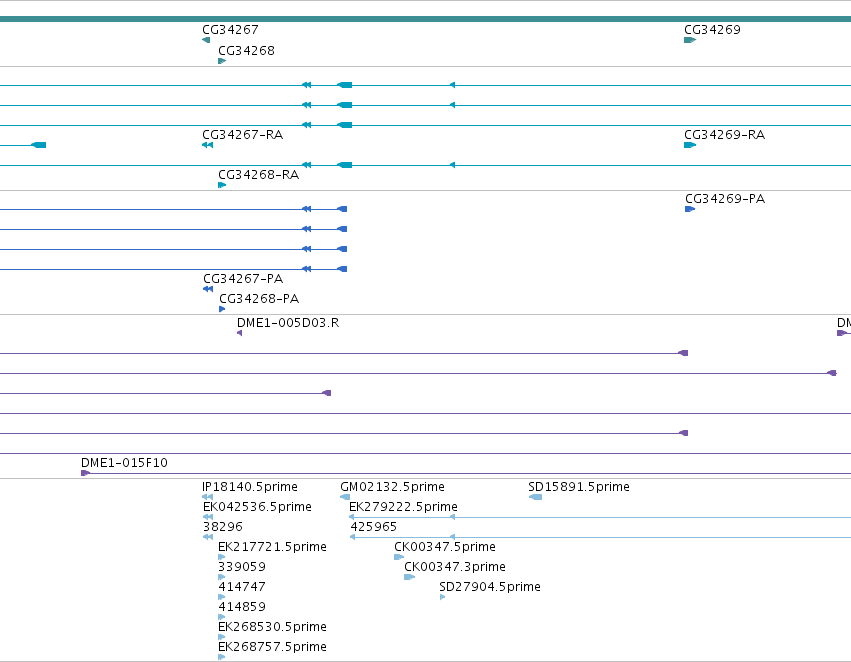Click the DME1-015F10 purple arrow glyph
Image resolution: width=851 pixels, height=662 pixels.
pos(85,473)
